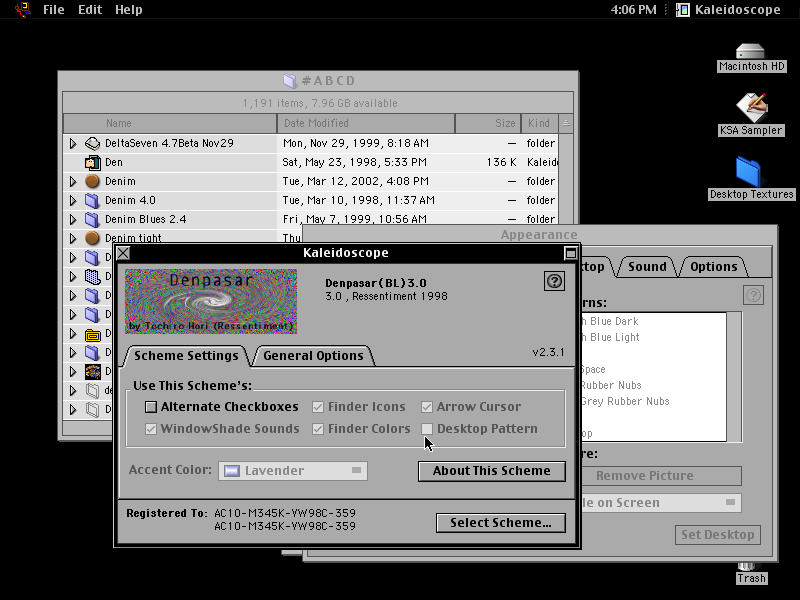Enable the Desktop Pattern checkbox
This screenshot has width=800, height=600.
point(427,429)
